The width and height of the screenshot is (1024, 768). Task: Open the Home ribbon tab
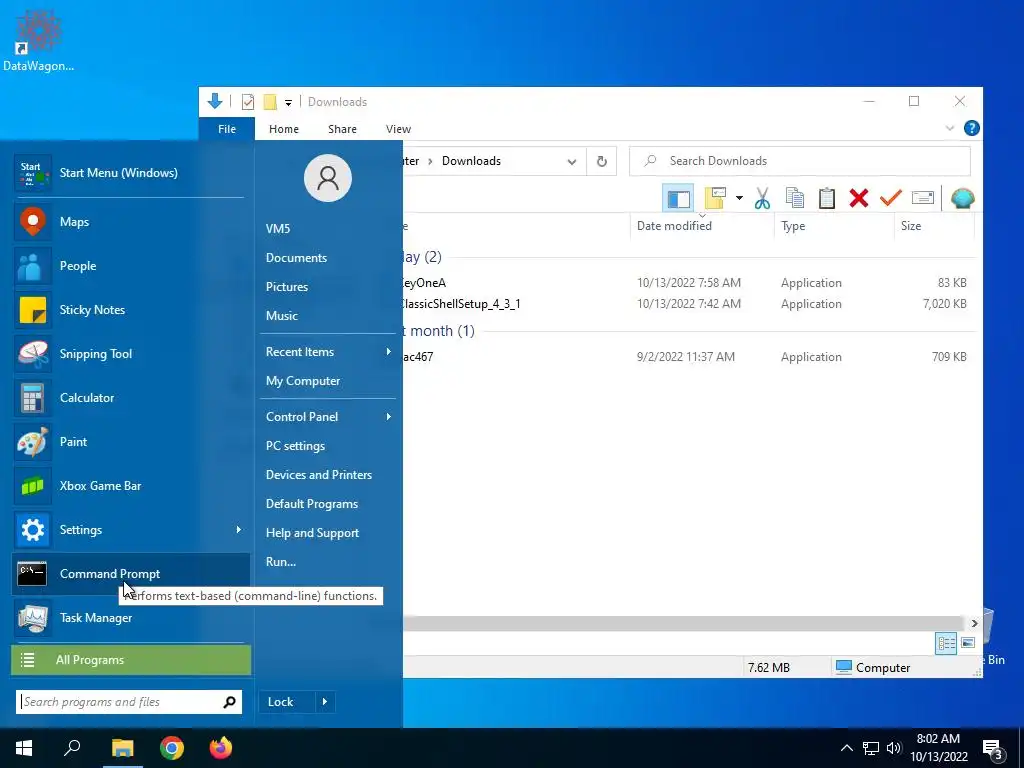[283, 129]
